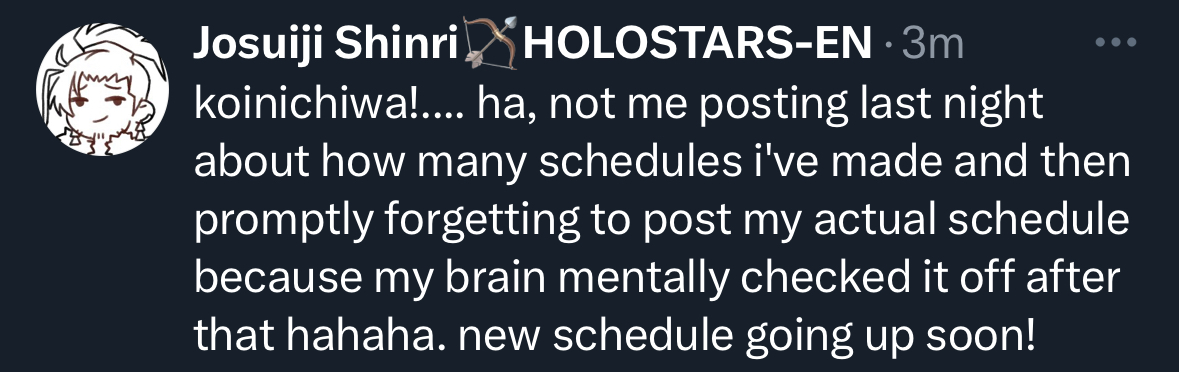
Task: Open Josuiji Shinri's profile avatar
Action: click(x=102, y=89)
